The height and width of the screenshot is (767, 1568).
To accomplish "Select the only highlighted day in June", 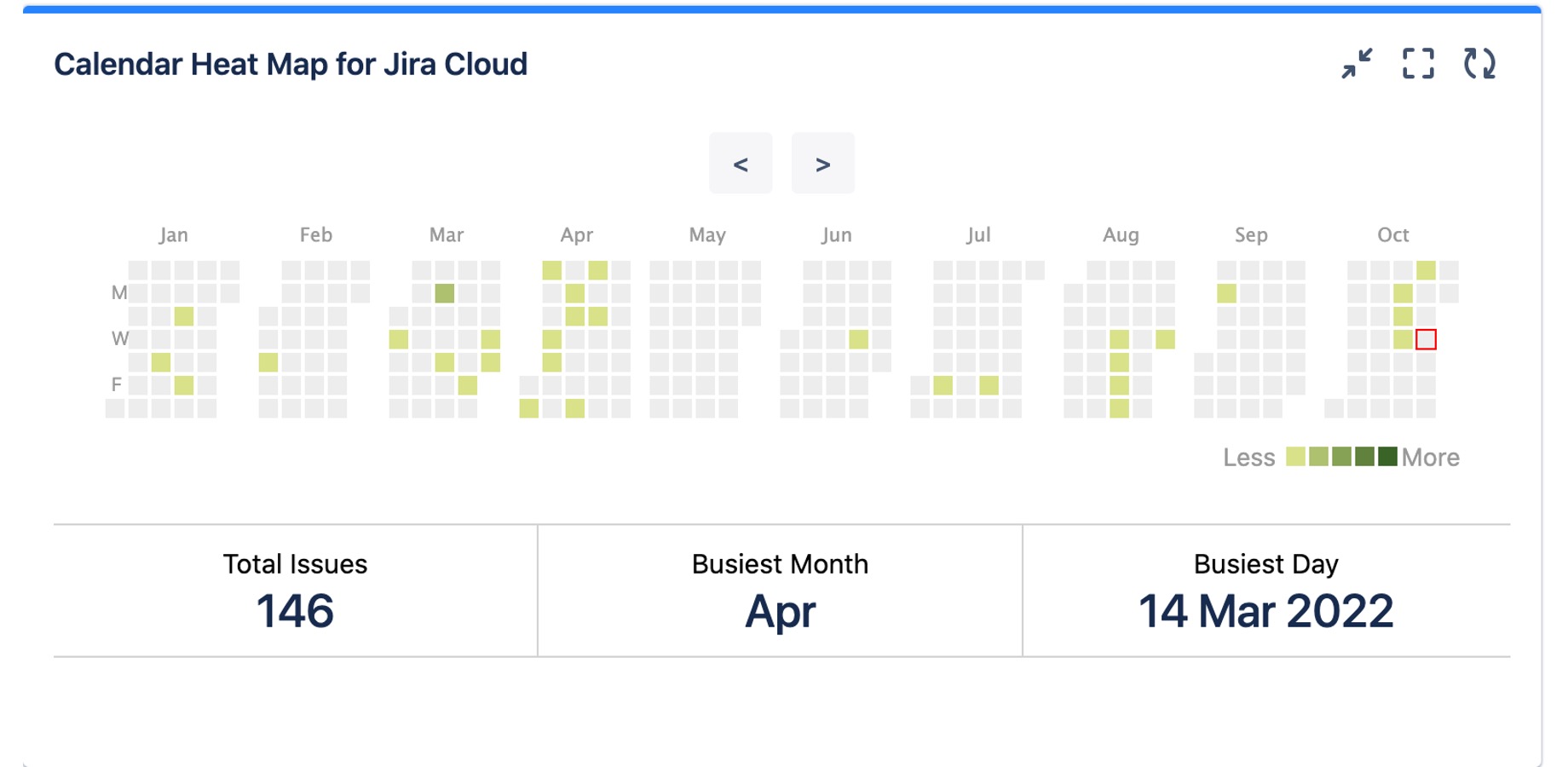I will [x=859, y=339].
